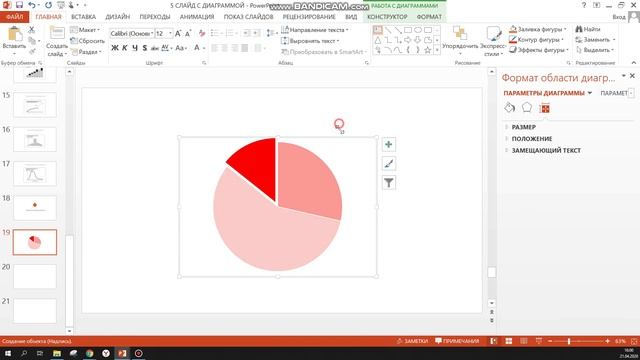Click the zoom slider handle

tap(569, 341)
